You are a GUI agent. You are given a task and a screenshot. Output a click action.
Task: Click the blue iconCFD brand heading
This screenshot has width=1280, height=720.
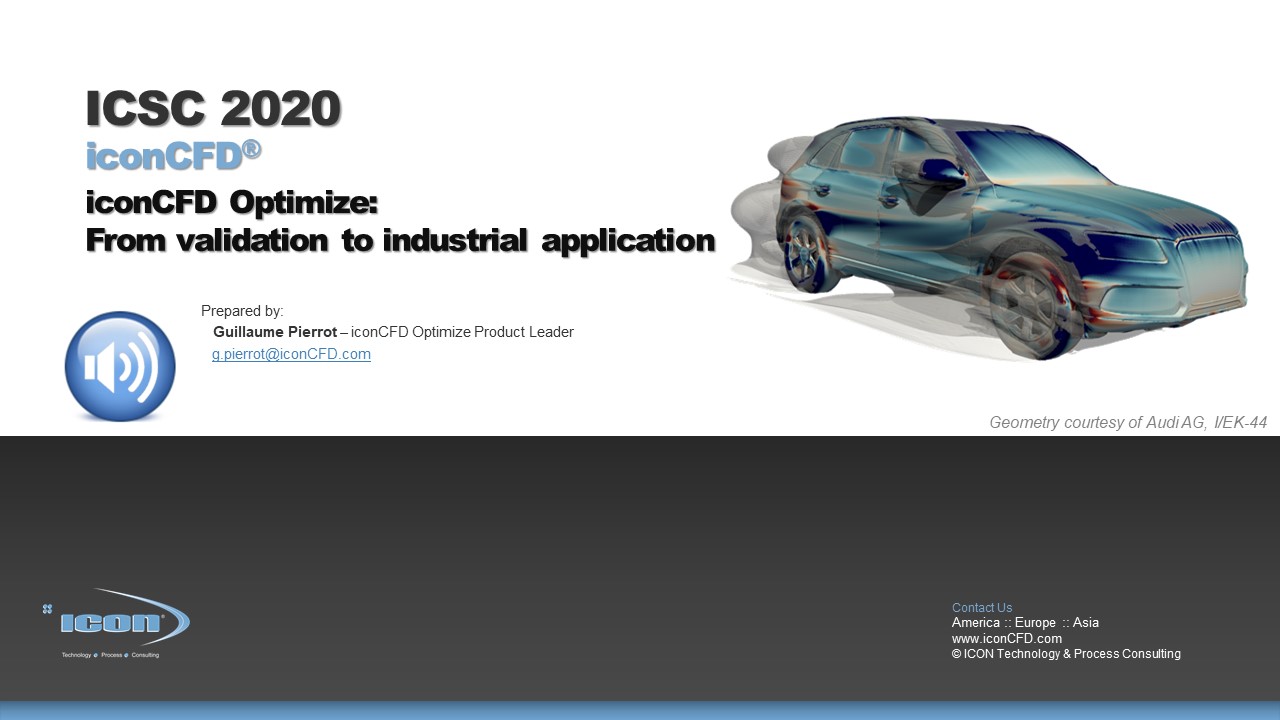[164, 156]
